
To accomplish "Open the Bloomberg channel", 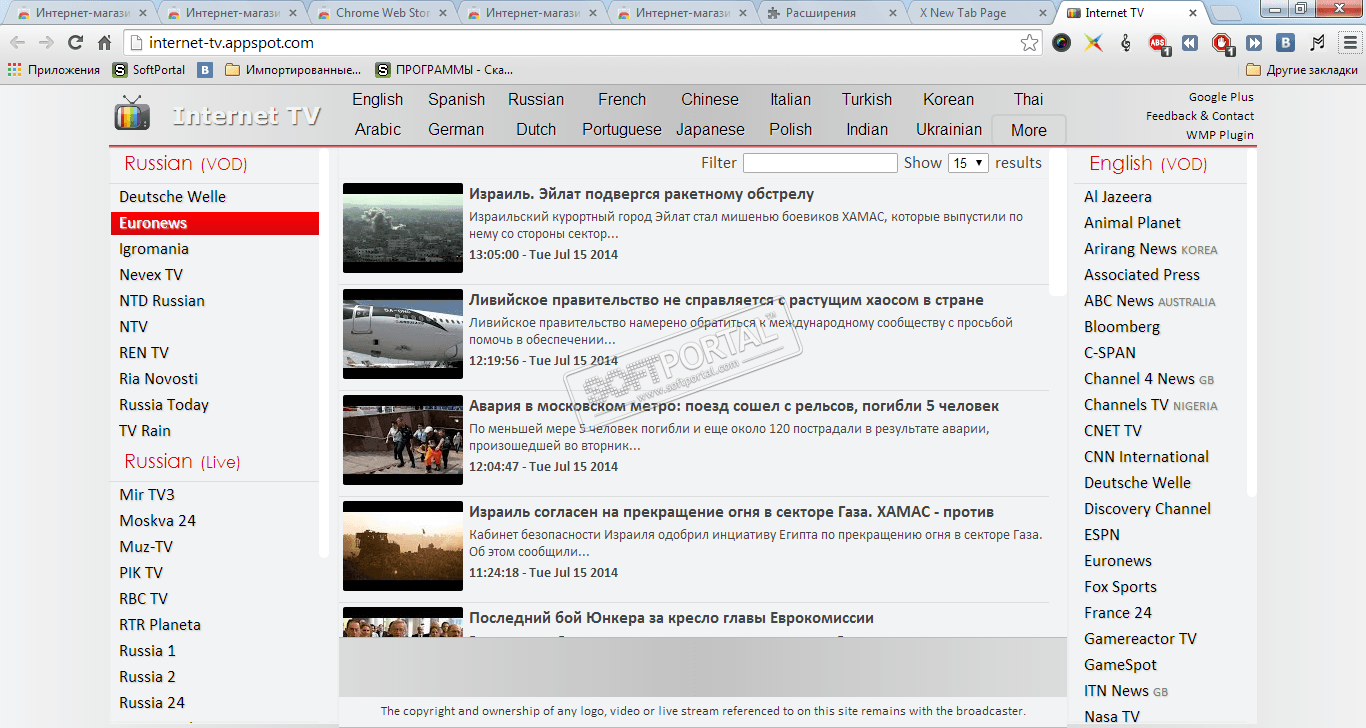I will click(x=1122, y=327).
